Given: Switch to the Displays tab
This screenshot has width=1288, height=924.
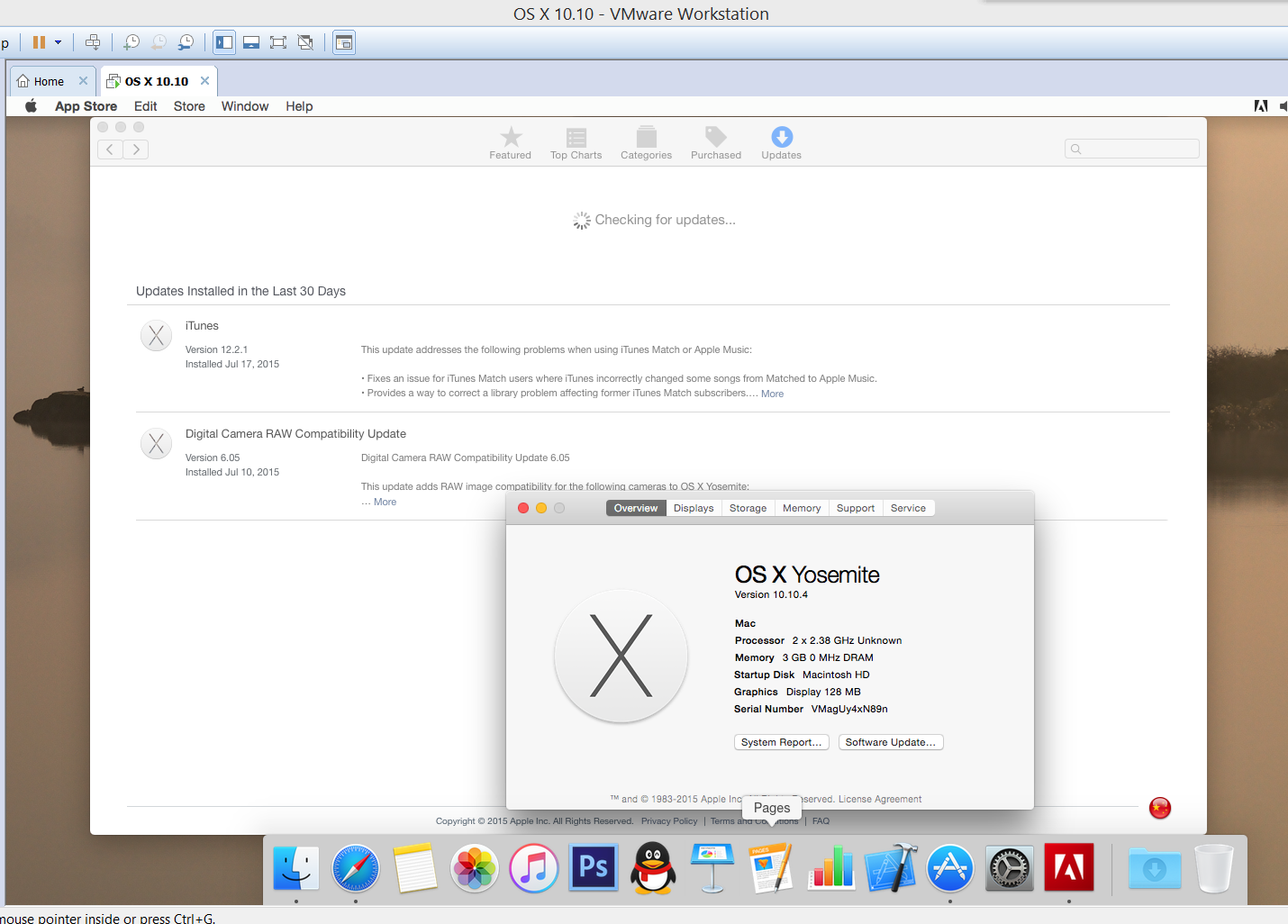Looking at the screenshot, I should click(694, 508).
